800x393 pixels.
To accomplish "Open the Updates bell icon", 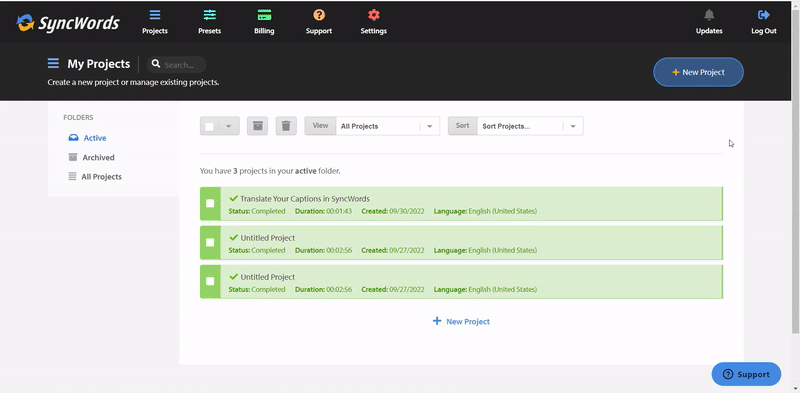I will pos(709,15).
